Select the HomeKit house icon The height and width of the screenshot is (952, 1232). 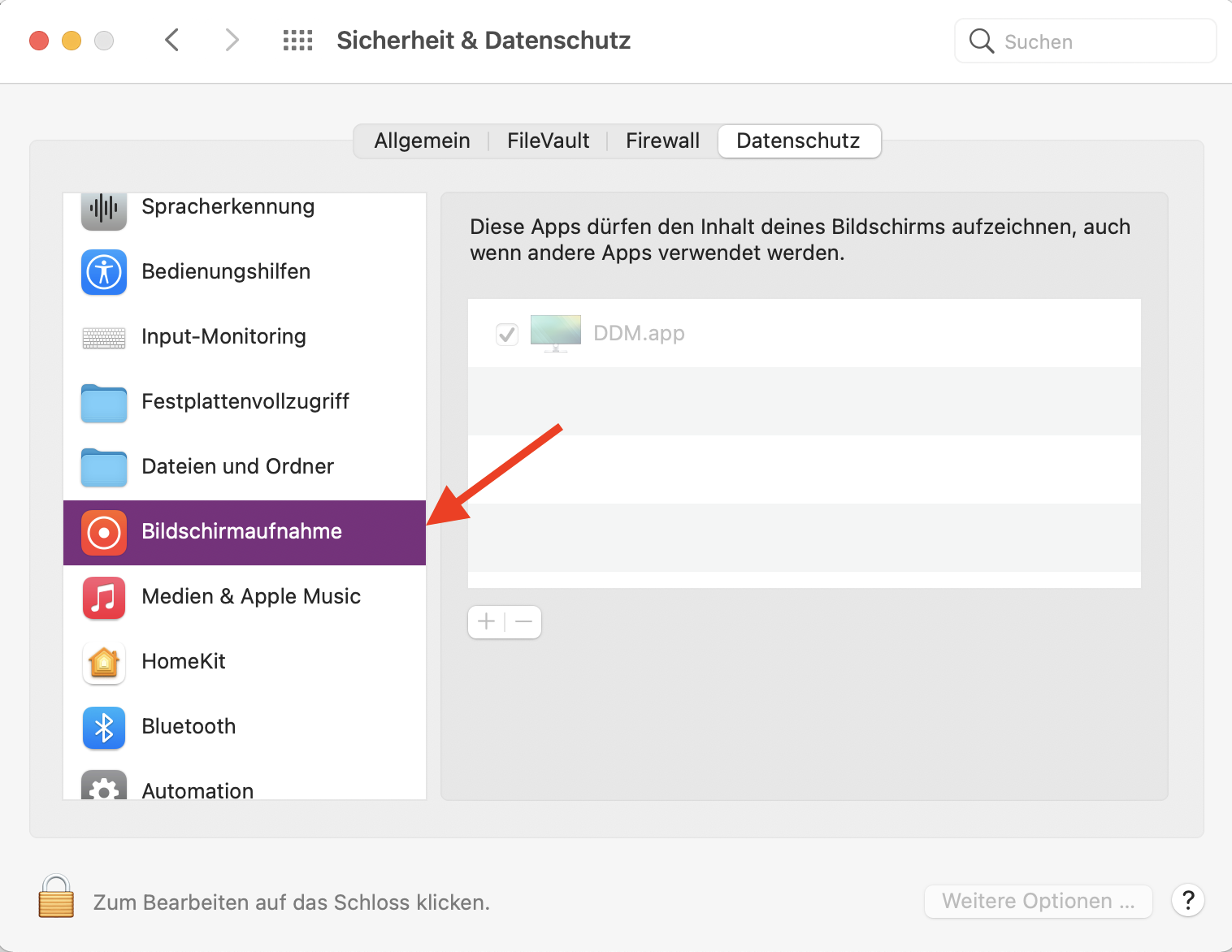pos(104,662)
